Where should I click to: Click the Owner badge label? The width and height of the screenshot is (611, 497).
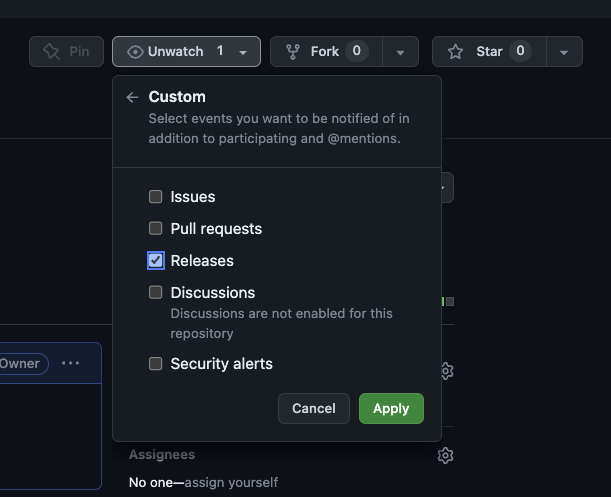coord(20,363)
